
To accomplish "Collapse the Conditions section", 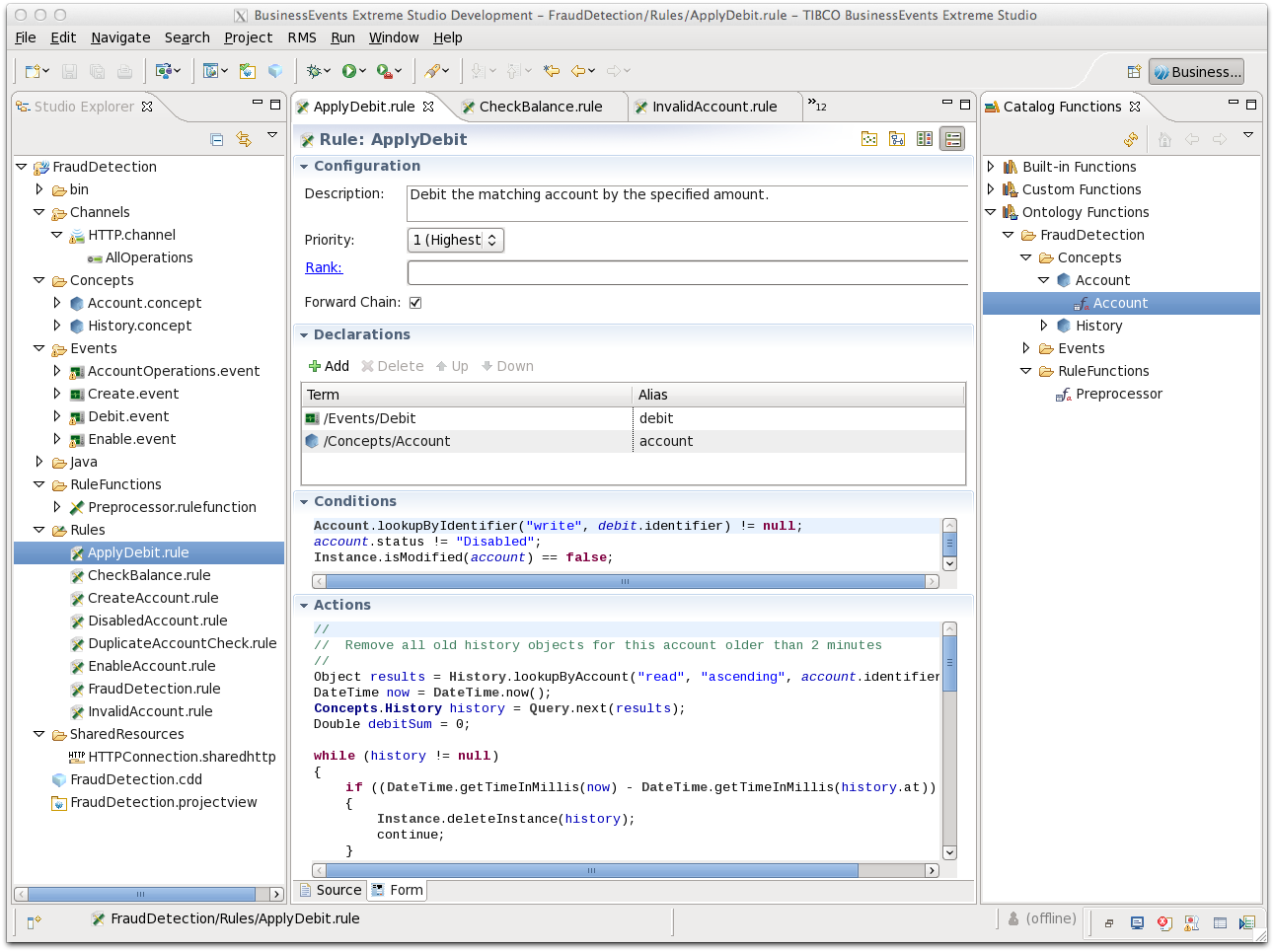I will point(304,502).
